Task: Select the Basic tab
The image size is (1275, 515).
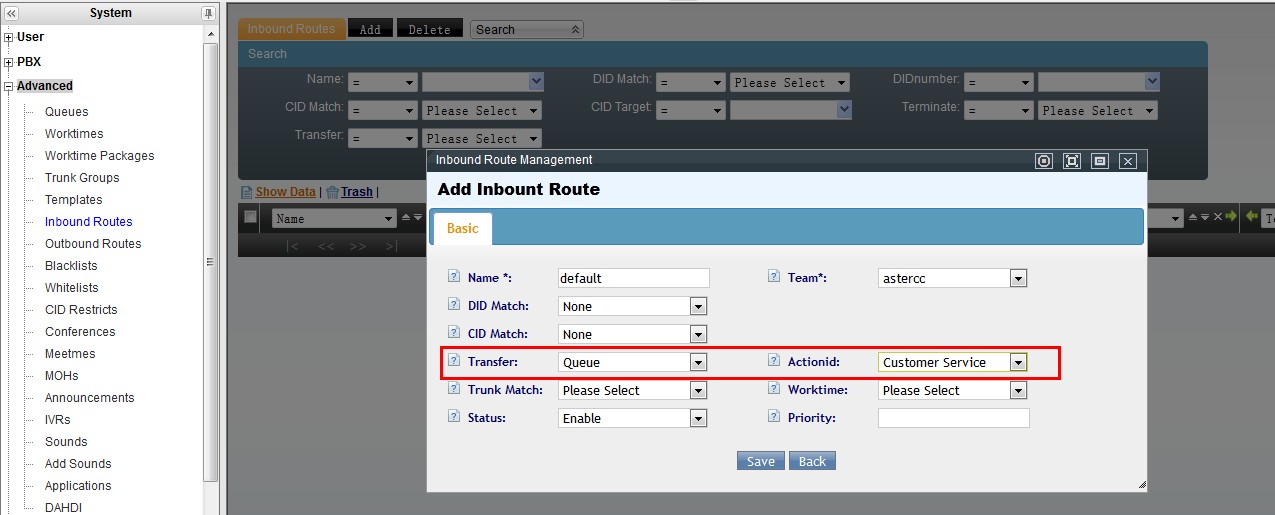Action: [x=462, y=229]
